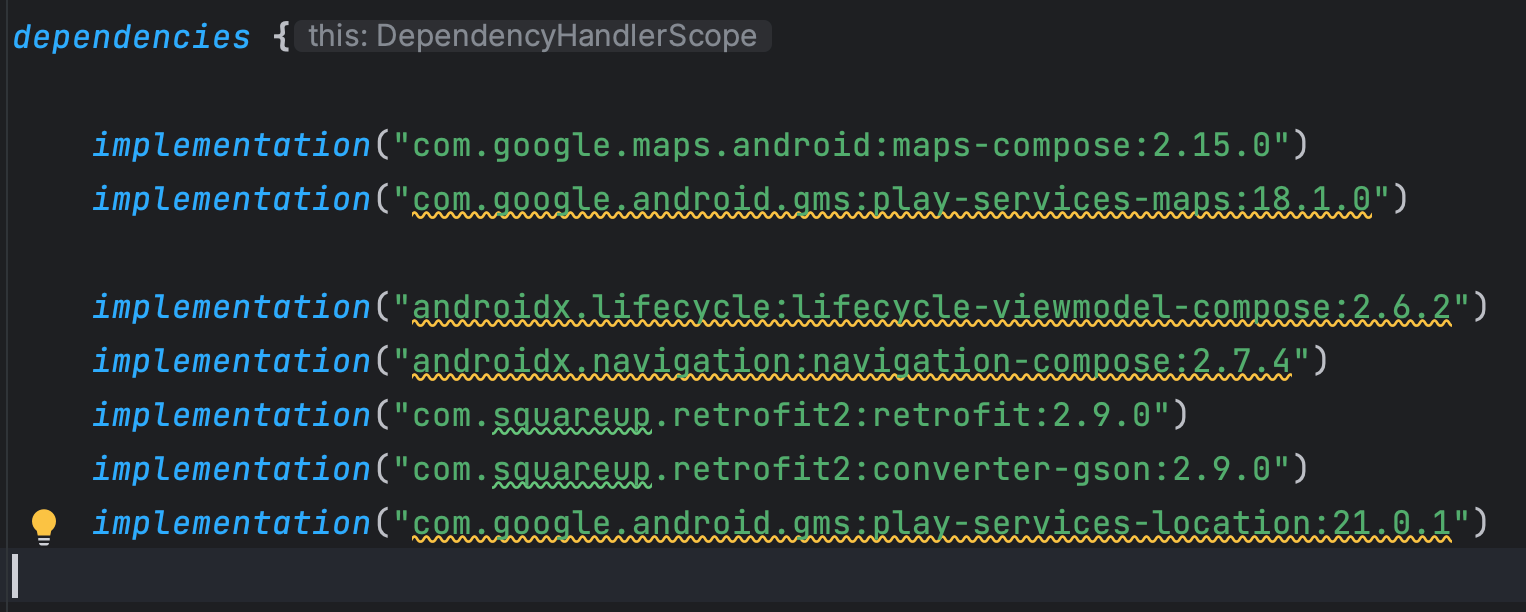Click the DependencyHandlerScope inlay hint
This screenshot has height=612, width=1526.
(532, 37)
